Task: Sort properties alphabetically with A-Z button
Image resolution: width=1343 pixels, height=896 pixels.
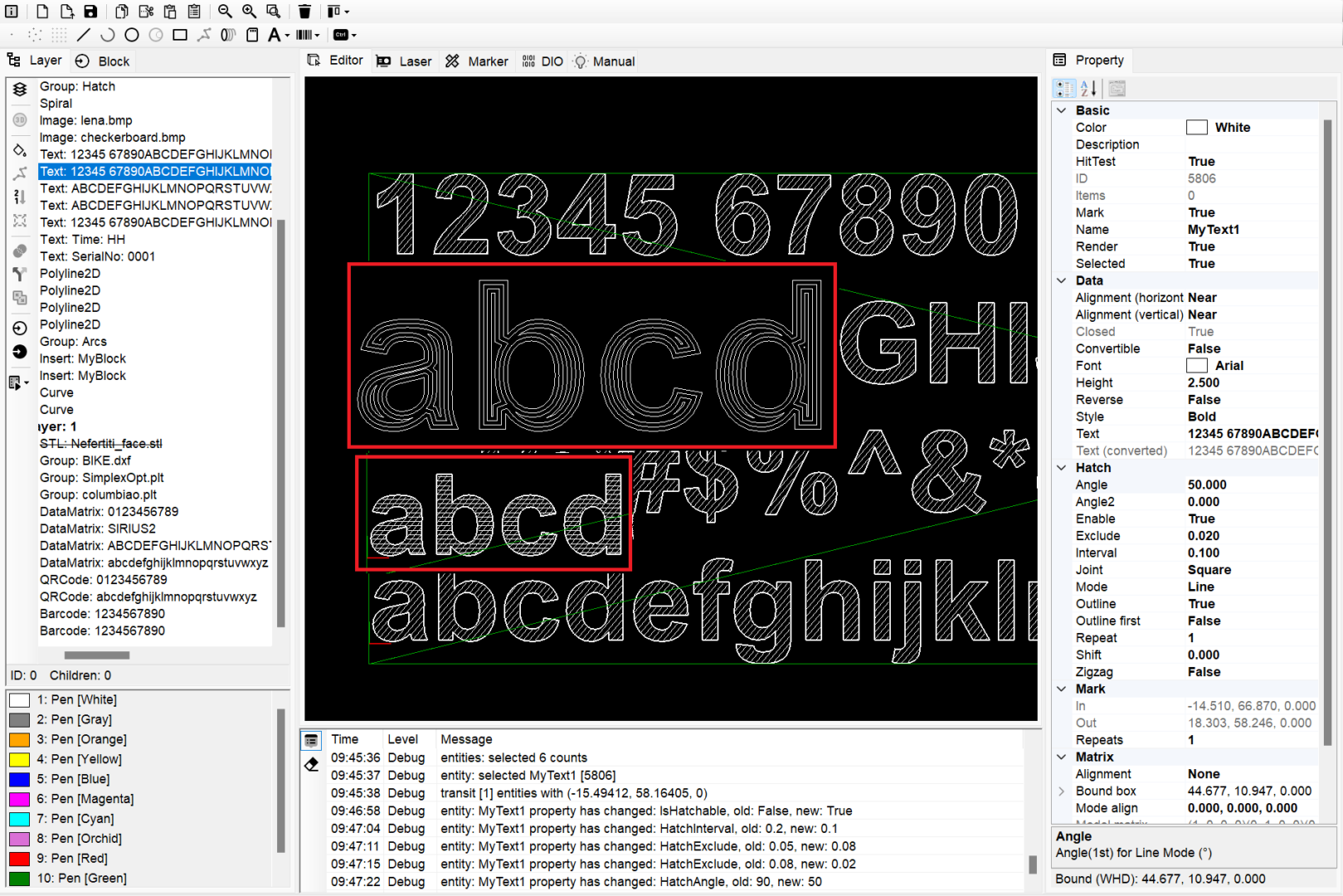Action: point(1088,88)
